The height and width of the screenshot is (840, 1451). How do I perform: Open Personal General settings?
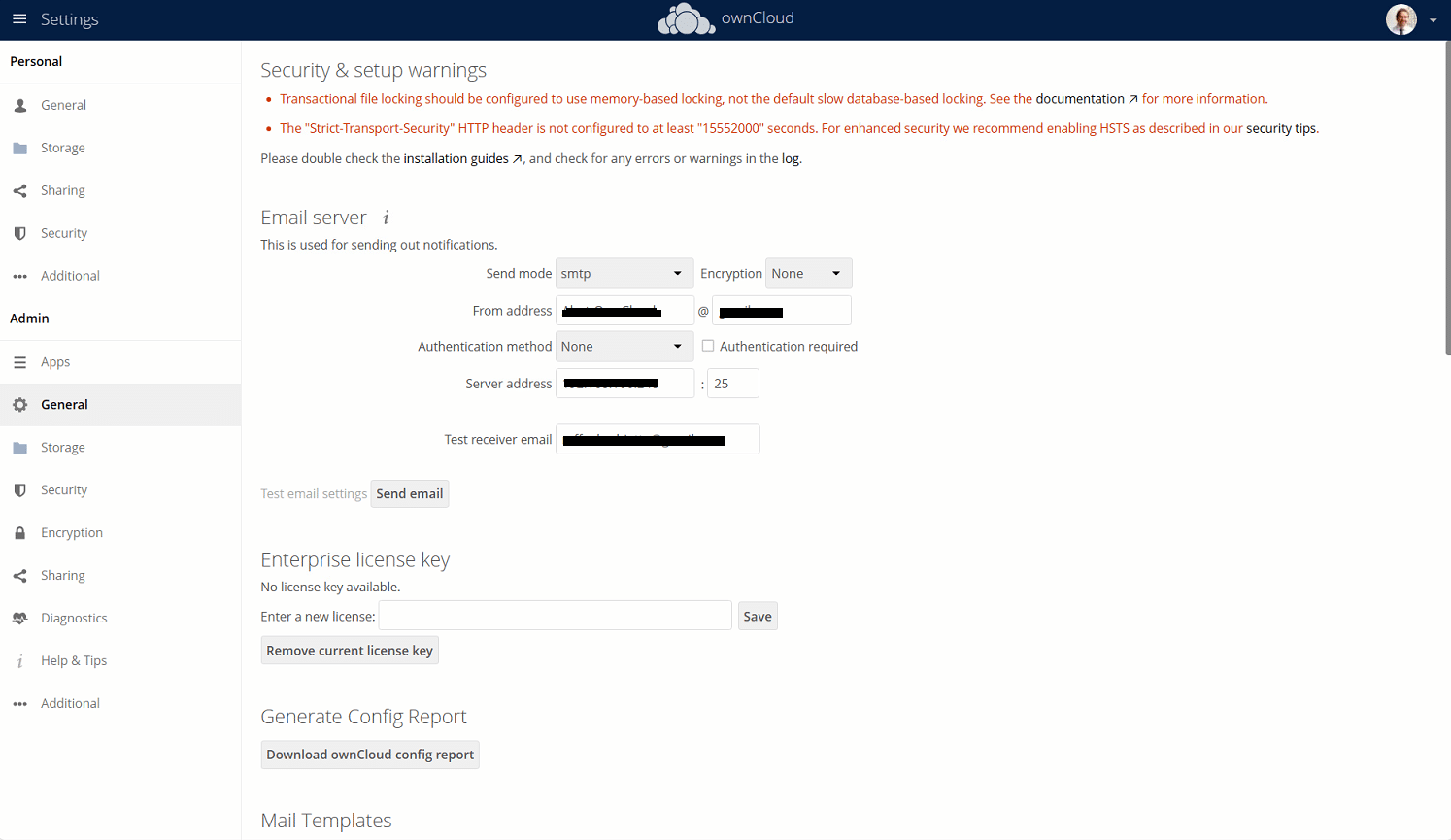120,105
